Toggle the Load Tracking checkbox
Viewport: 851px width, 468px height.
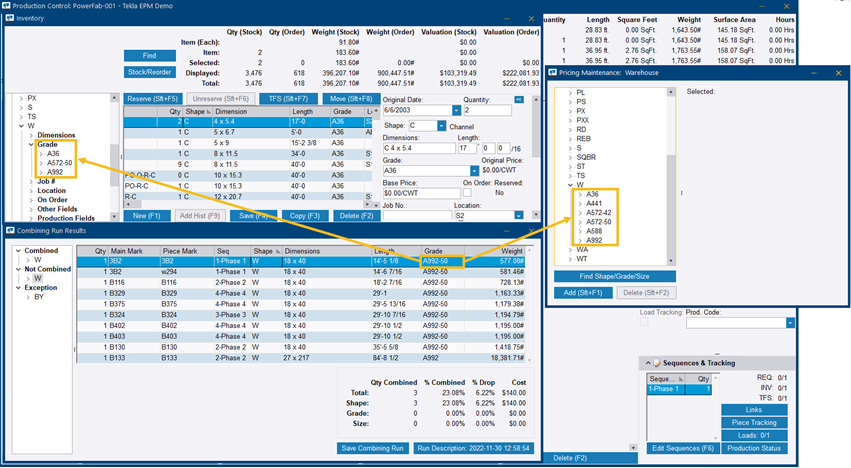(x=645, y=323)
